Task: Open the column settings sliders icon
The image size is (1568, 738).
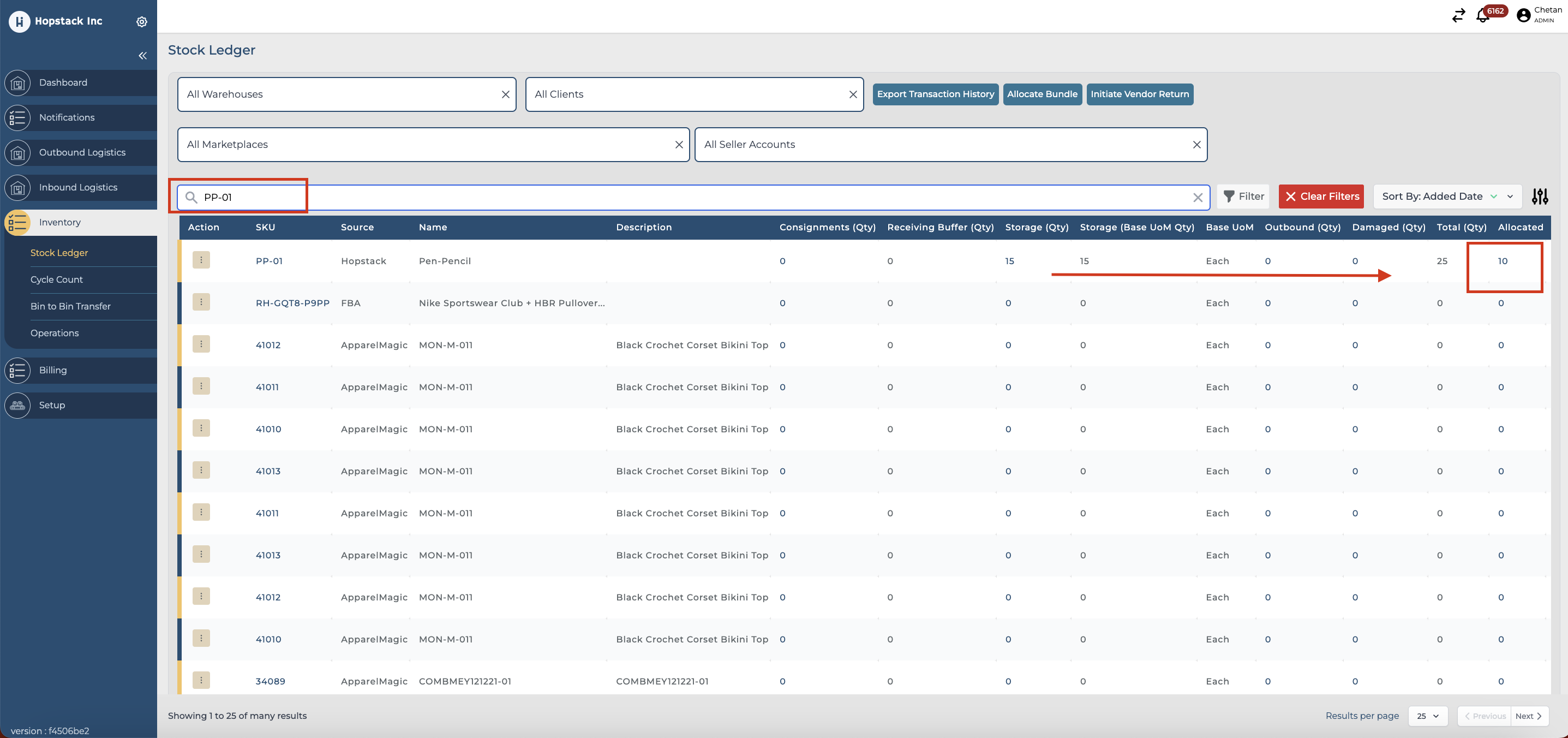Action: click(1540, 197)
